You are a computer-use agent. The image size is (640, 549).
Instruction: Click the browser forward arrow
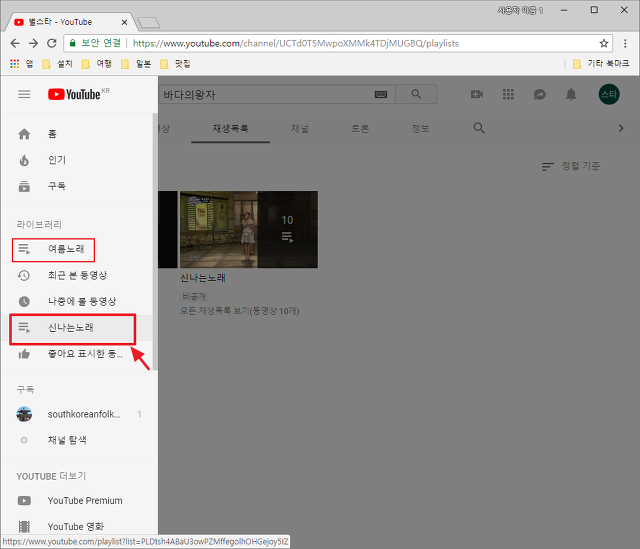[33, 43]
